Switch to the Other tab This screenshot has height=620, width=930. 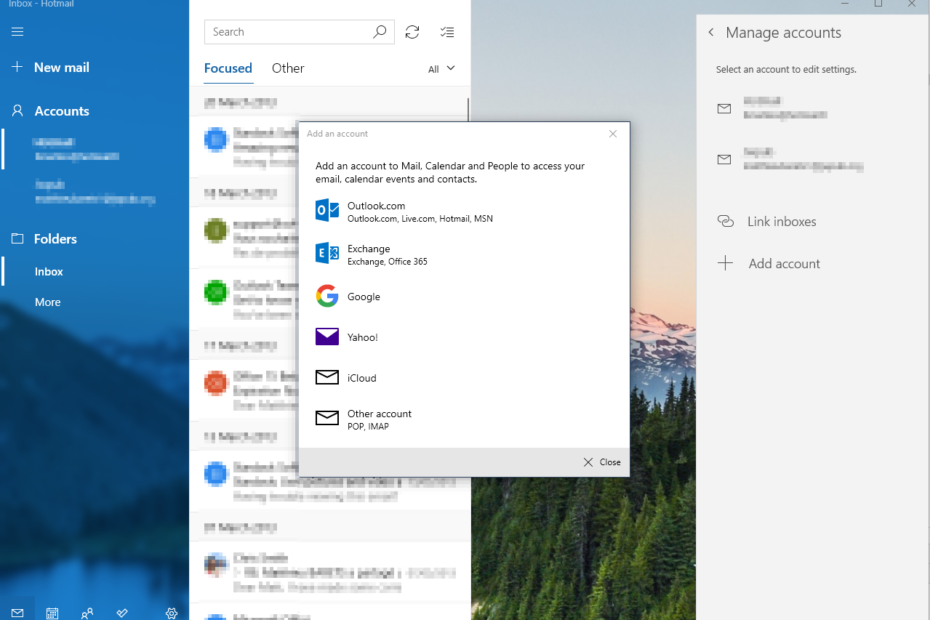[x=288, y=68]
